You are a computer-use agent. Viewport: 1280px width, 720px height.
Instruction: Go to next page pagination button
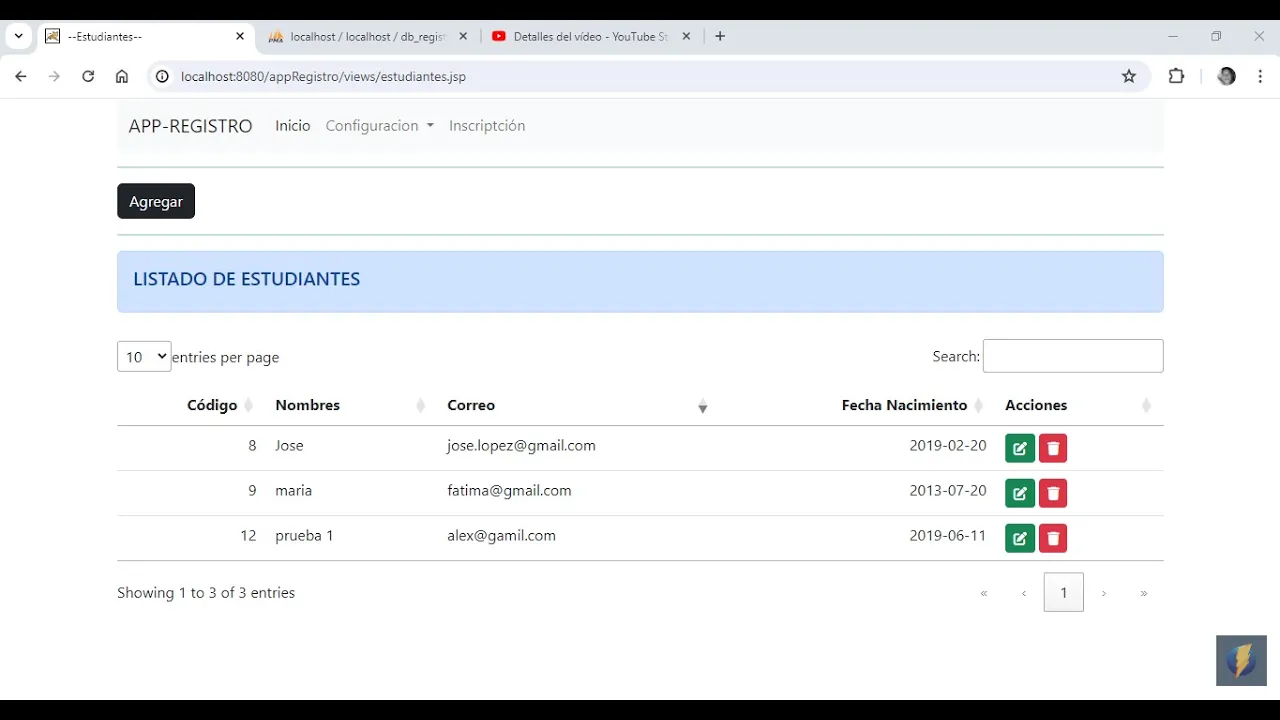click(x=1104, y=593)
